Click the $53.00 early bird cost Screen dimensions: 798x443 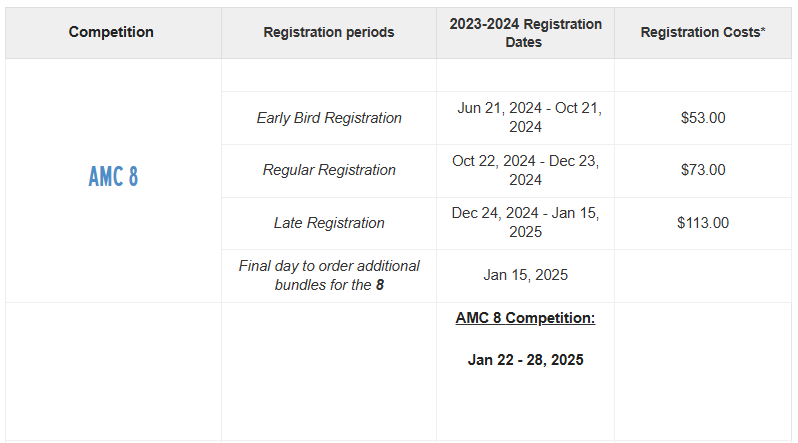[703, 118]
